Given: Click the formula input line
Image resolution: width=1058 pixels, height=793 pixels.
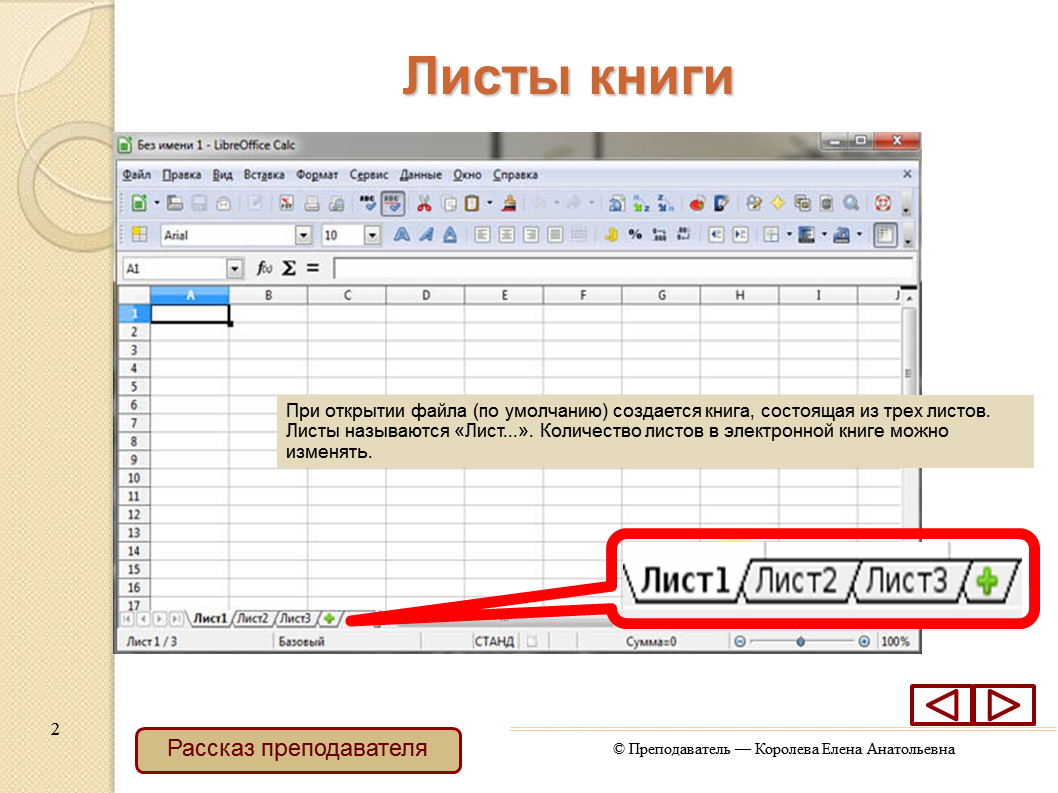Looking at the screenshot, I should (623, 269).
